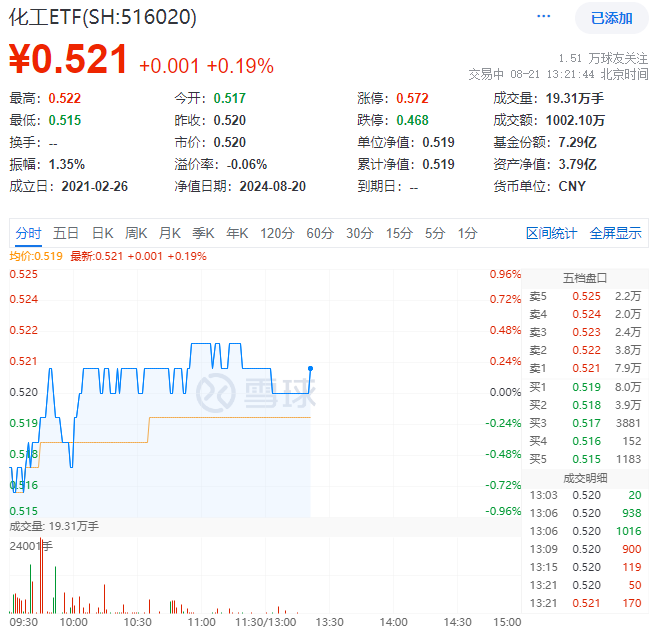
Task: Click the 溢价率 -0.06% value
Action: click(x=246, y=164)
